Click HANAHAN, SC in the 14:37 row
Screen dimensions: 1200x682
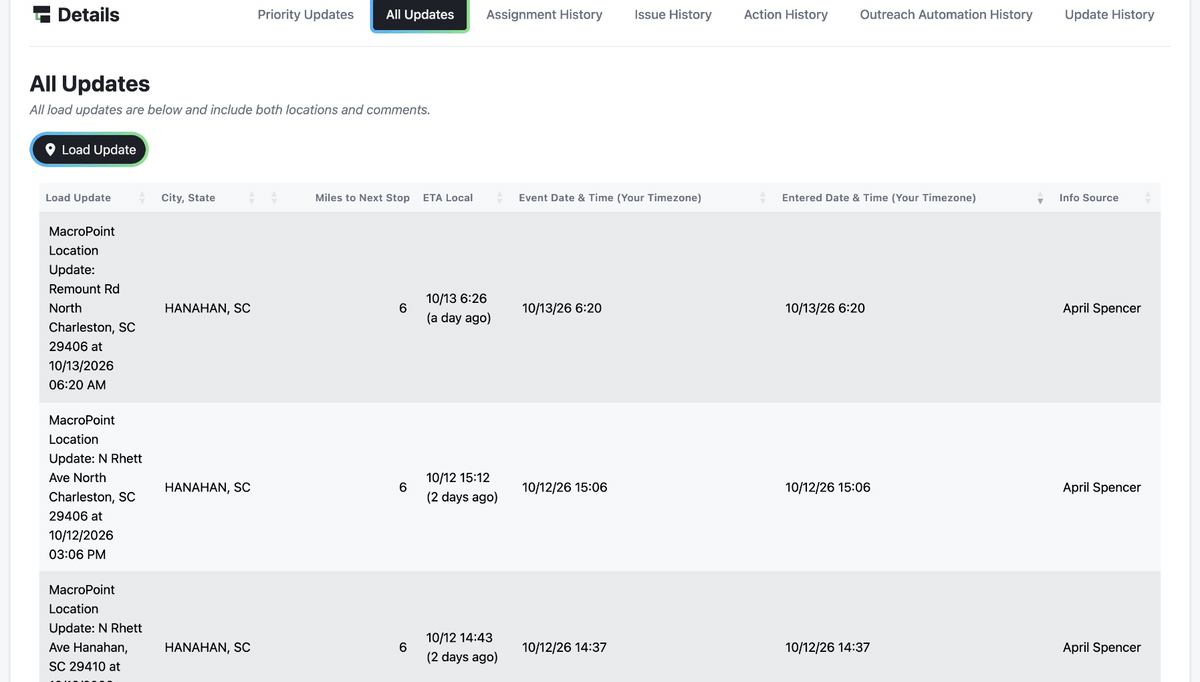[207, 647]
